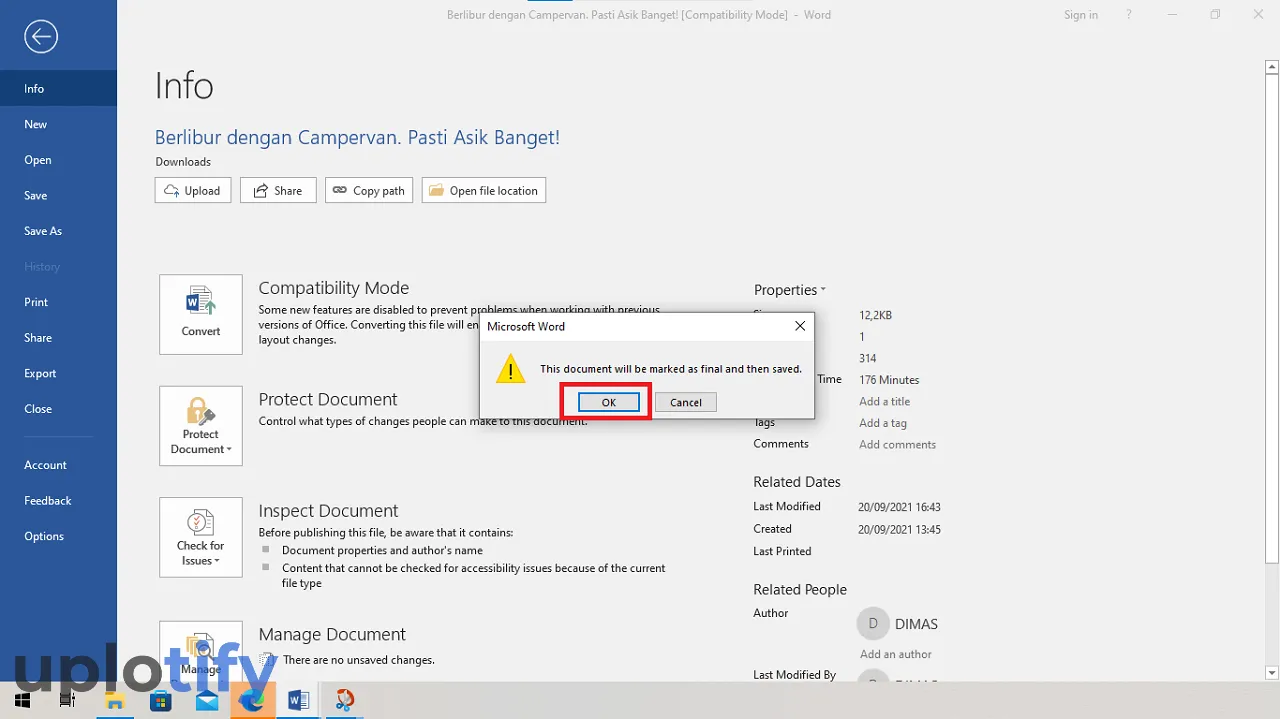
Task: Click the Related Dates heading
Action: [x=797, y=482]
